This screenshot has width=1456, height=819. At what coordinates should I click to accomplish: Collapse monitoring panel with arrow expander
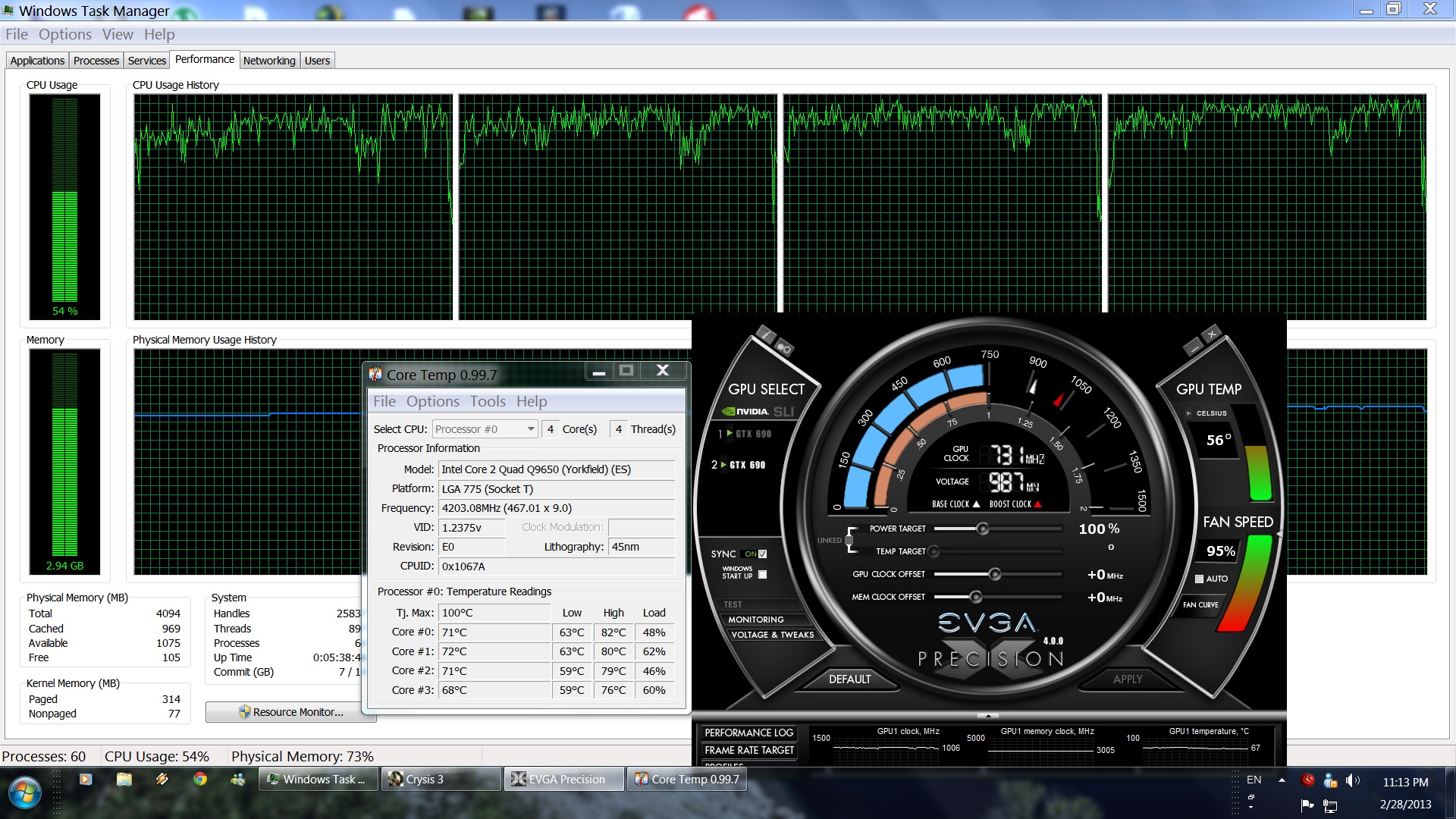[987, 715]
